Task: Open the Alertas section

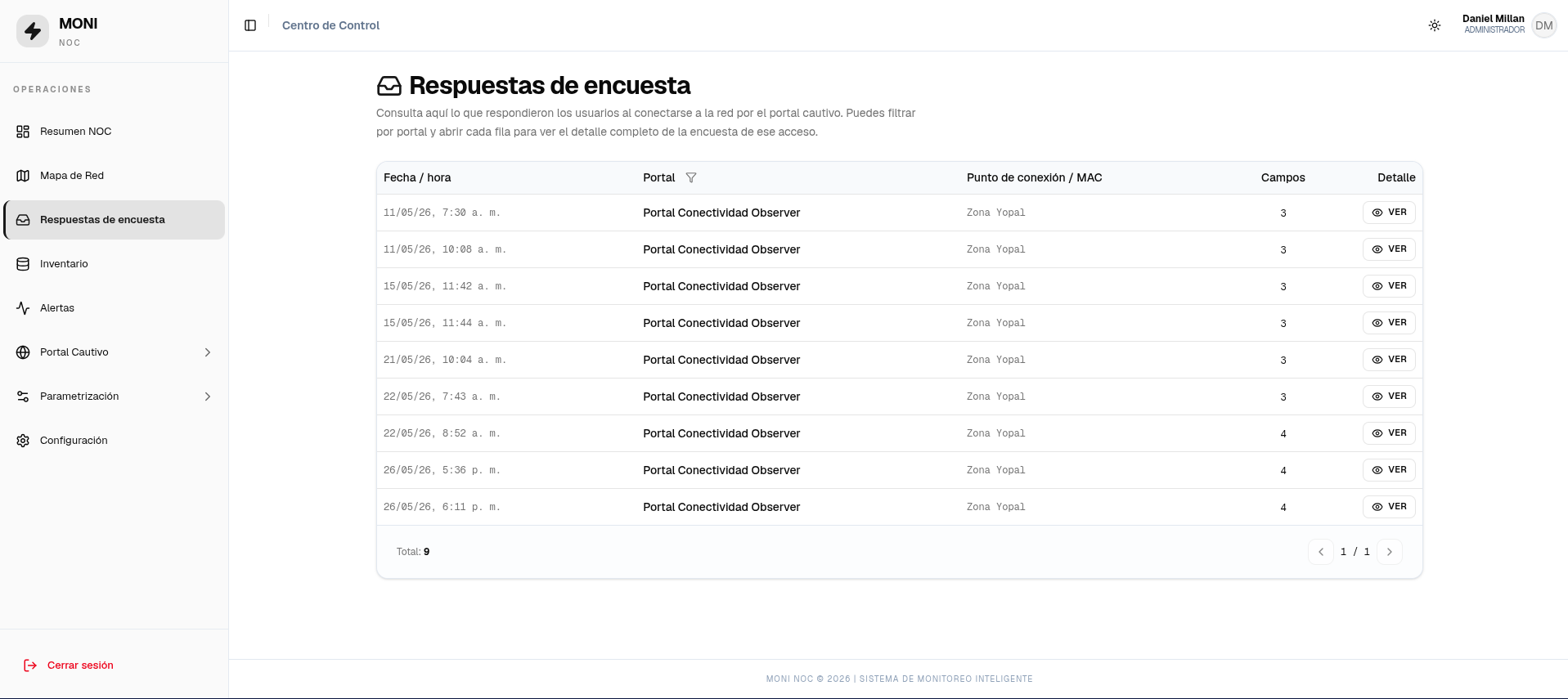Action: tap(115, 308)
